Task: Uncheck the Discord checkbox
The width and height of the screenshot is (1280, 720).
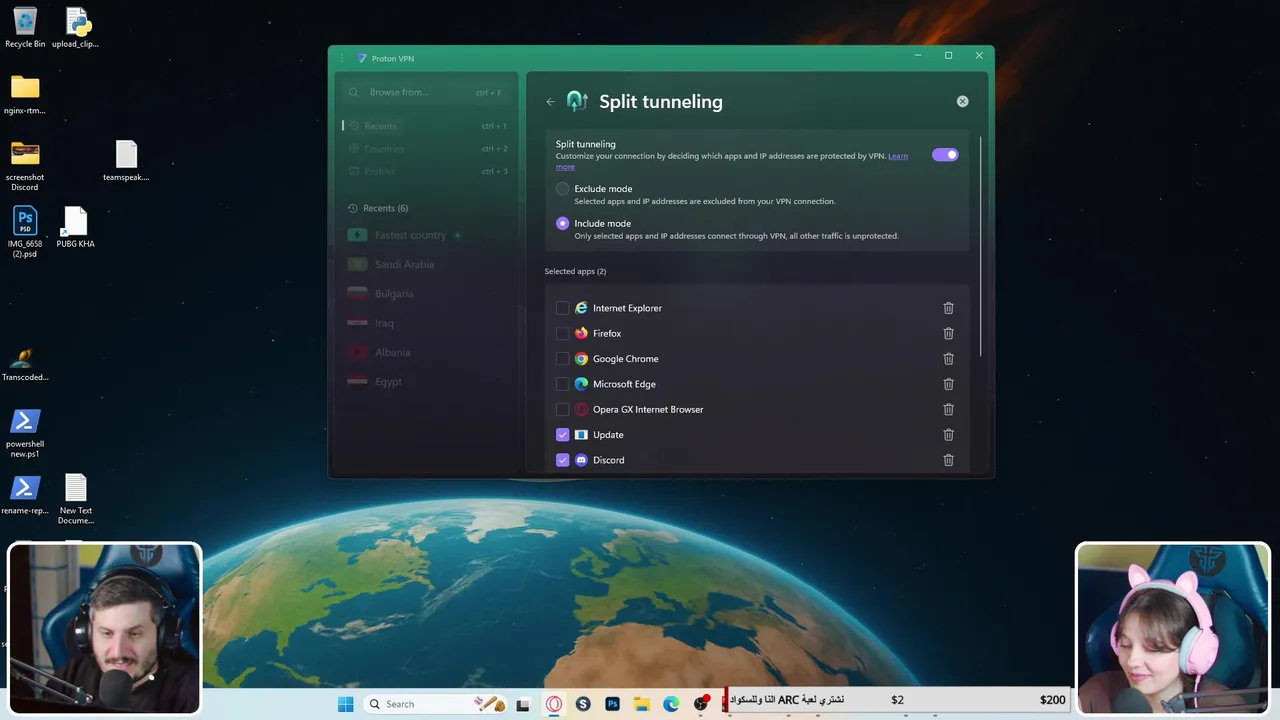Action: [x=562, y=460]
